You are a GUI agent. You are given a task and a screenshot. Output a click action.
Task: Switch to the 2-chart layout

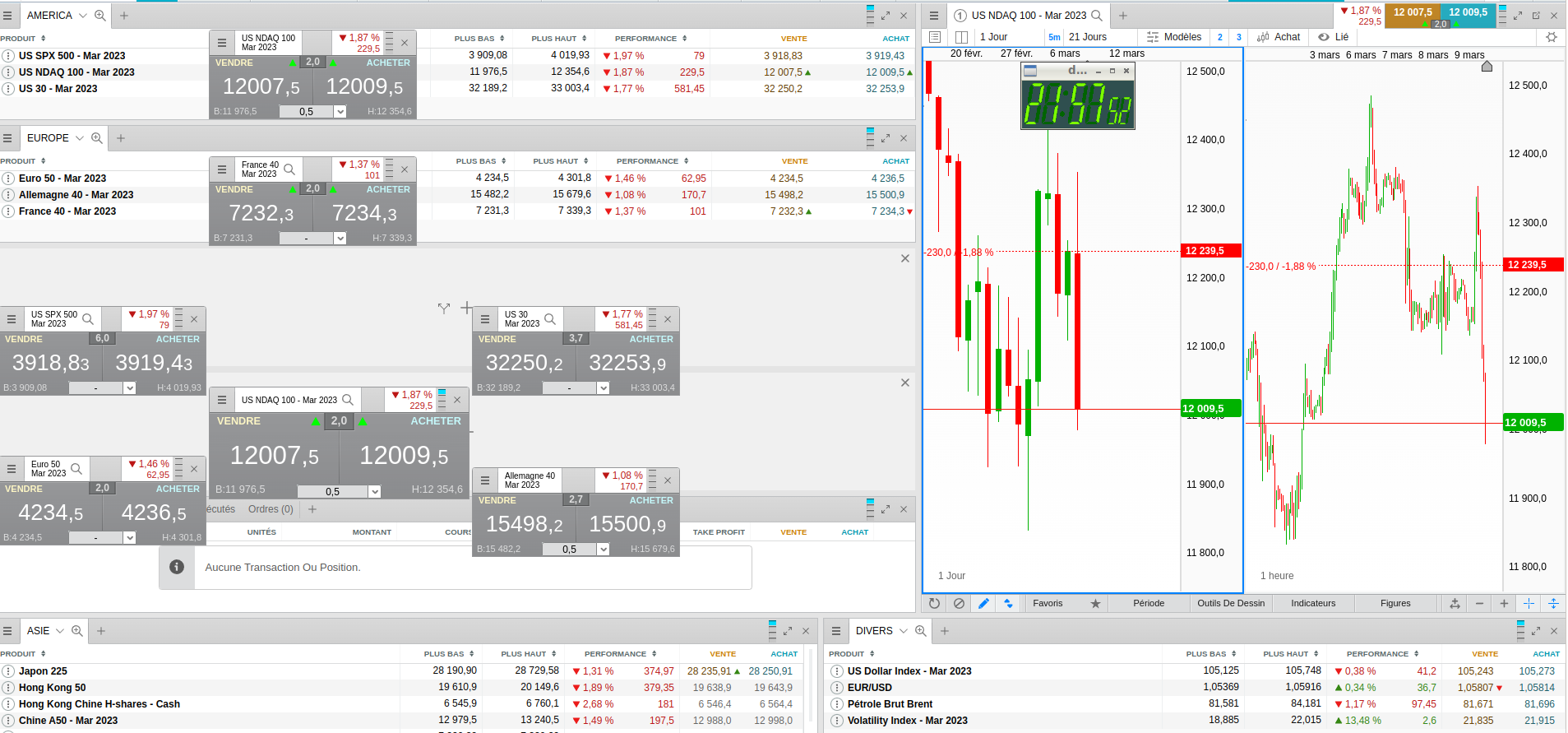coord(1219,37)
